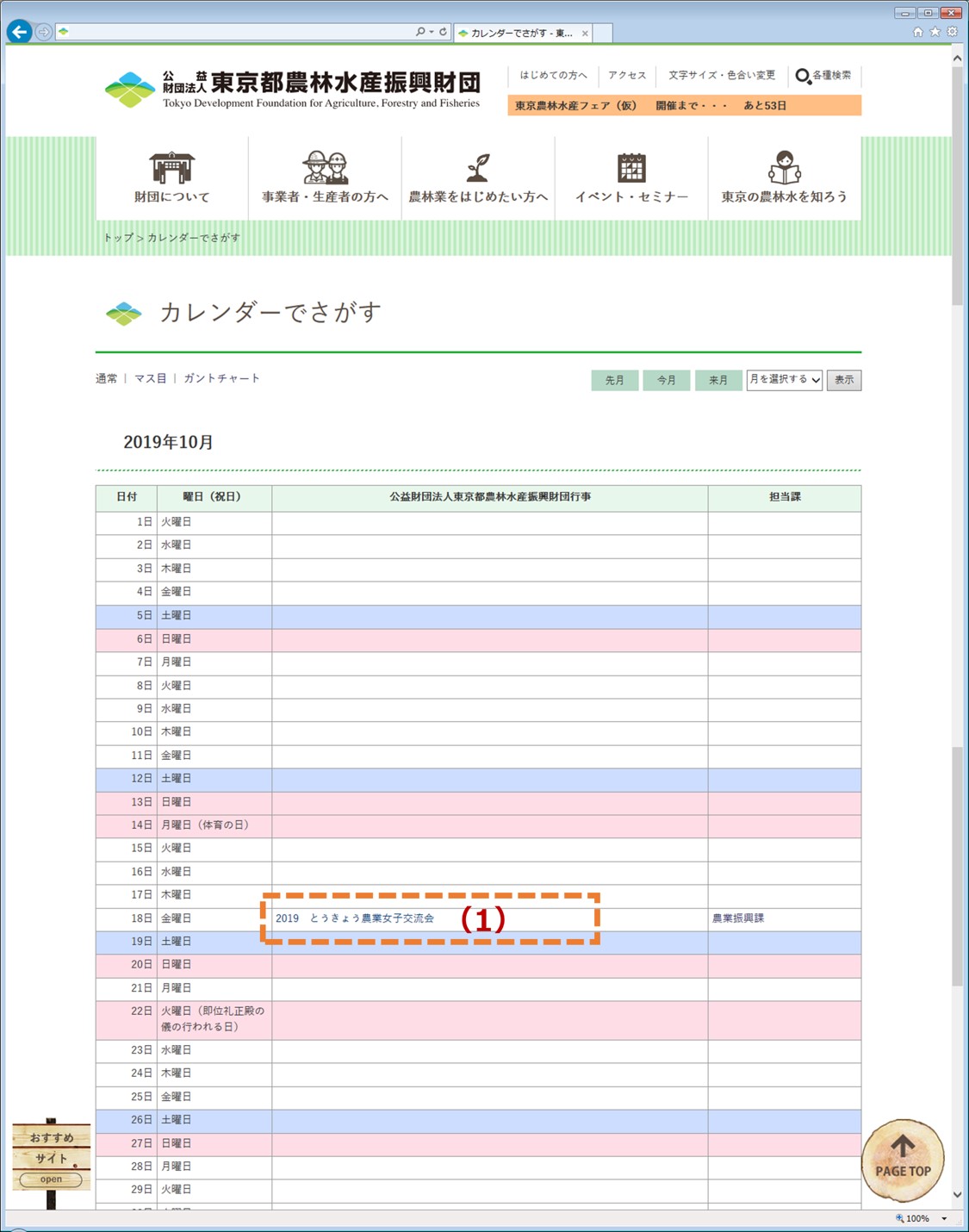Screen dimensions: 969x1232
Task: Open 農林業をはじめたい方へ sprout icon menu
Action: [x=478, y=177]
